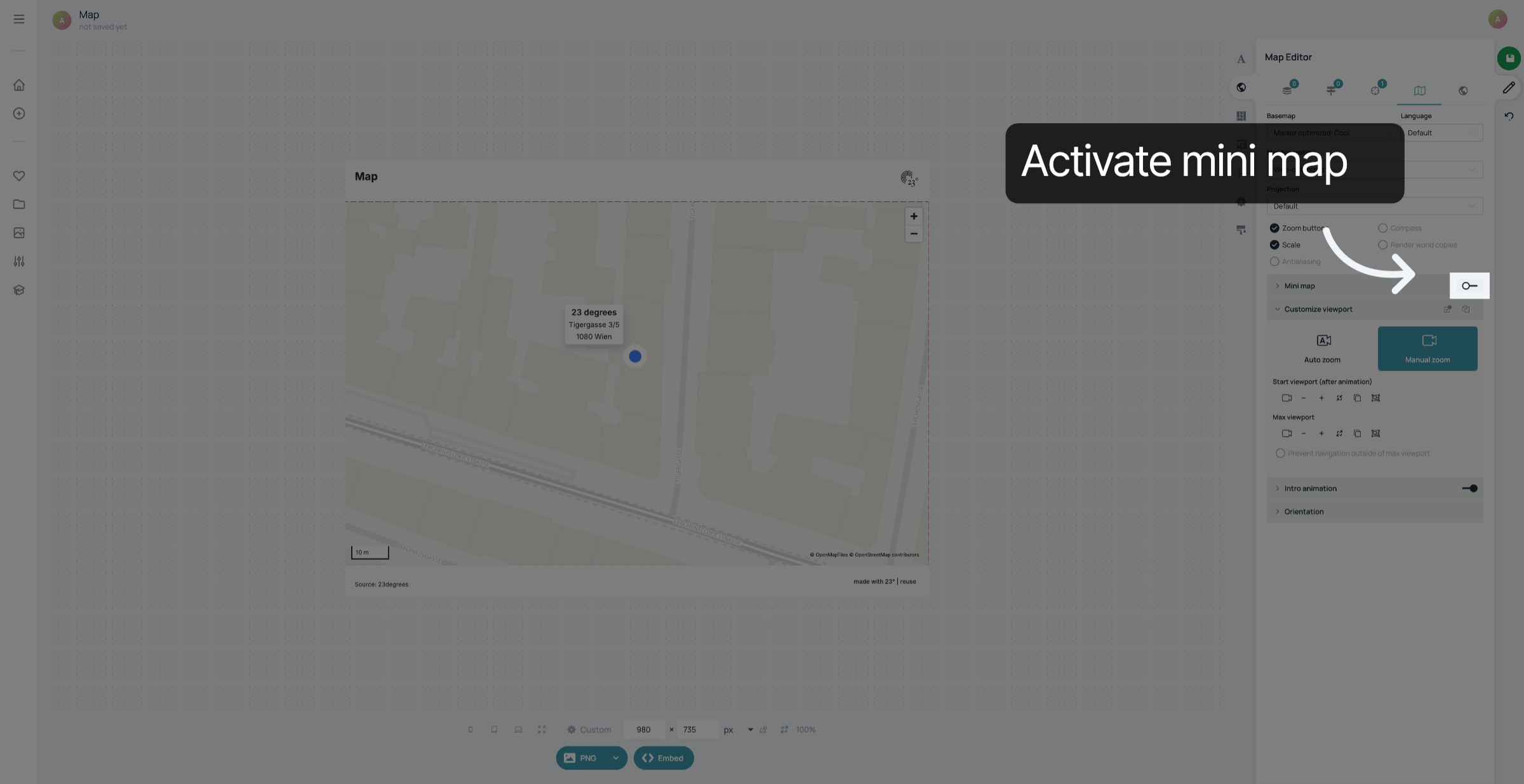Open the sliders settings sidebar icon
The width and height of the screenshot is (1524, 784).
19,262
